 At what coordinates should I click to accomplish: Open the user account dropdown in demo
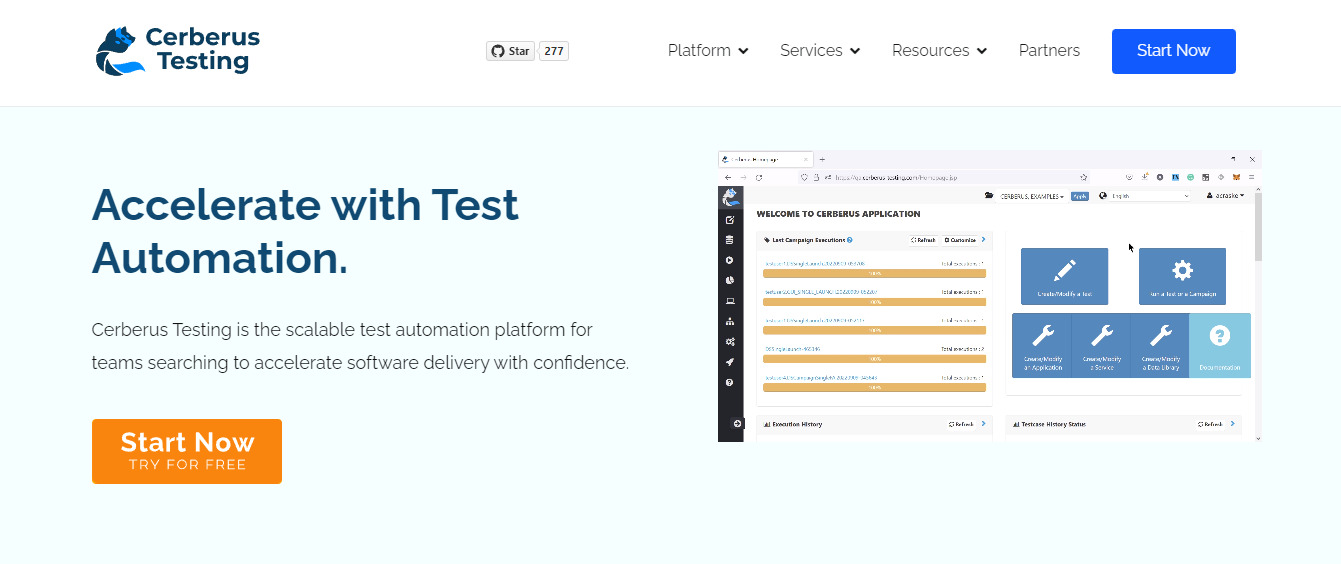tap(1226, 196)
